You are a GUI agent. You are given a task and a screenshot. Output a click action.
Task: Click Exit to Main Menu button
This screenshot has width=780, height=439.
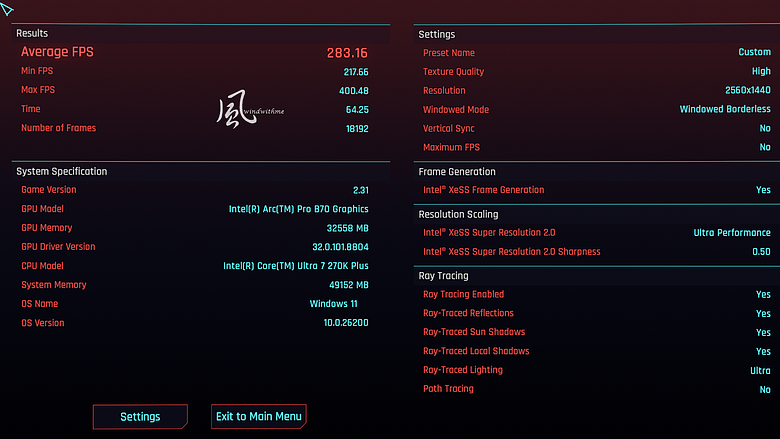(x=259, y=417)
